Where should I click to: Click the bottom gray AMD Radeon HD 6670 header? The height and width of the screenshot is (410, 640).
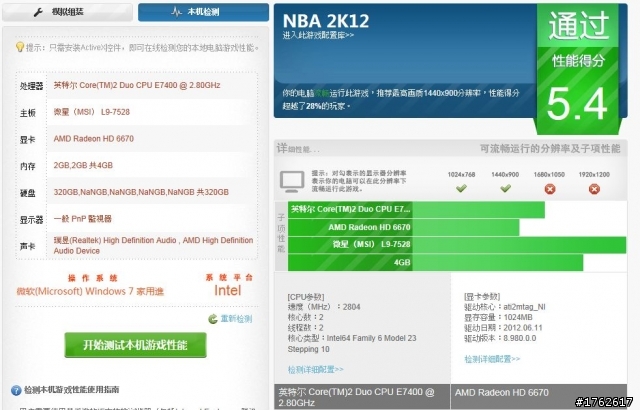pos(539,397)
